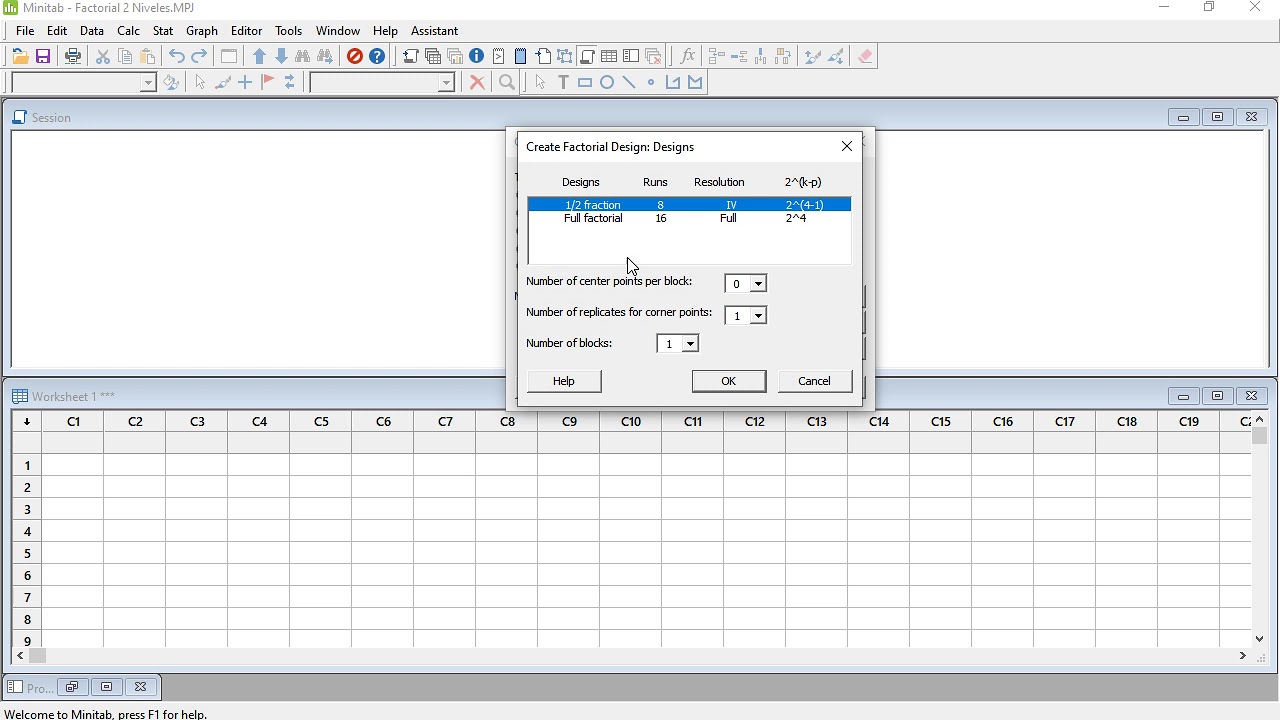Open Project Manager info icon

point(477,57)
